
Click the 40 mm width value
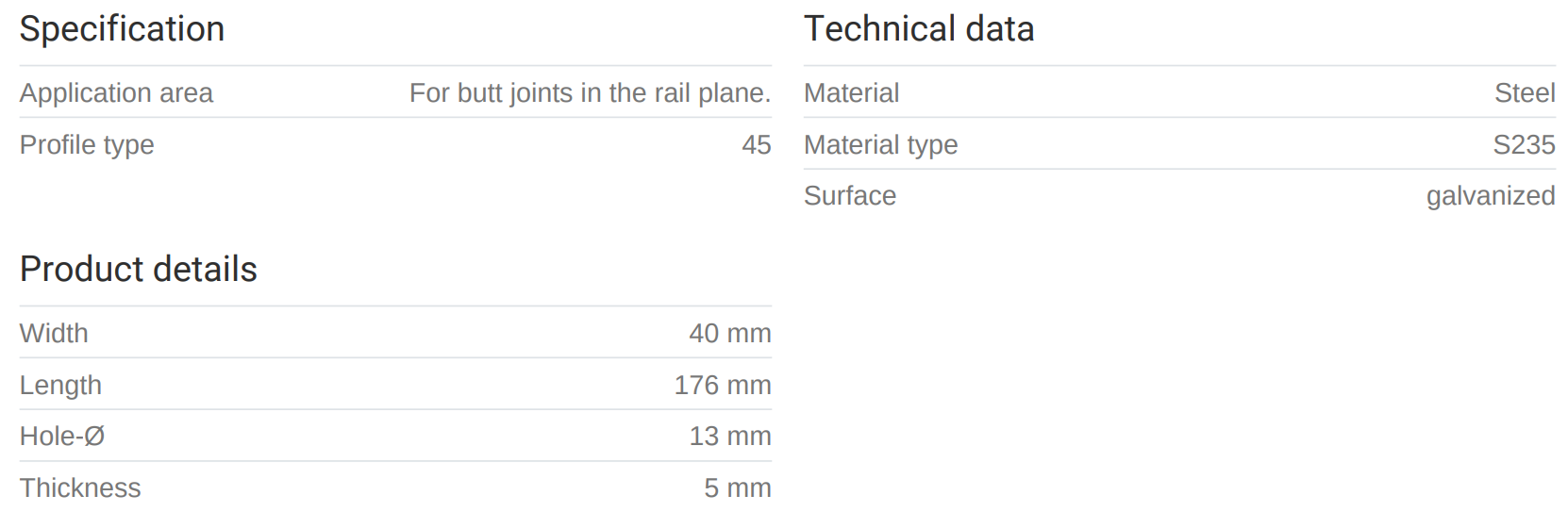coord(729,334)
